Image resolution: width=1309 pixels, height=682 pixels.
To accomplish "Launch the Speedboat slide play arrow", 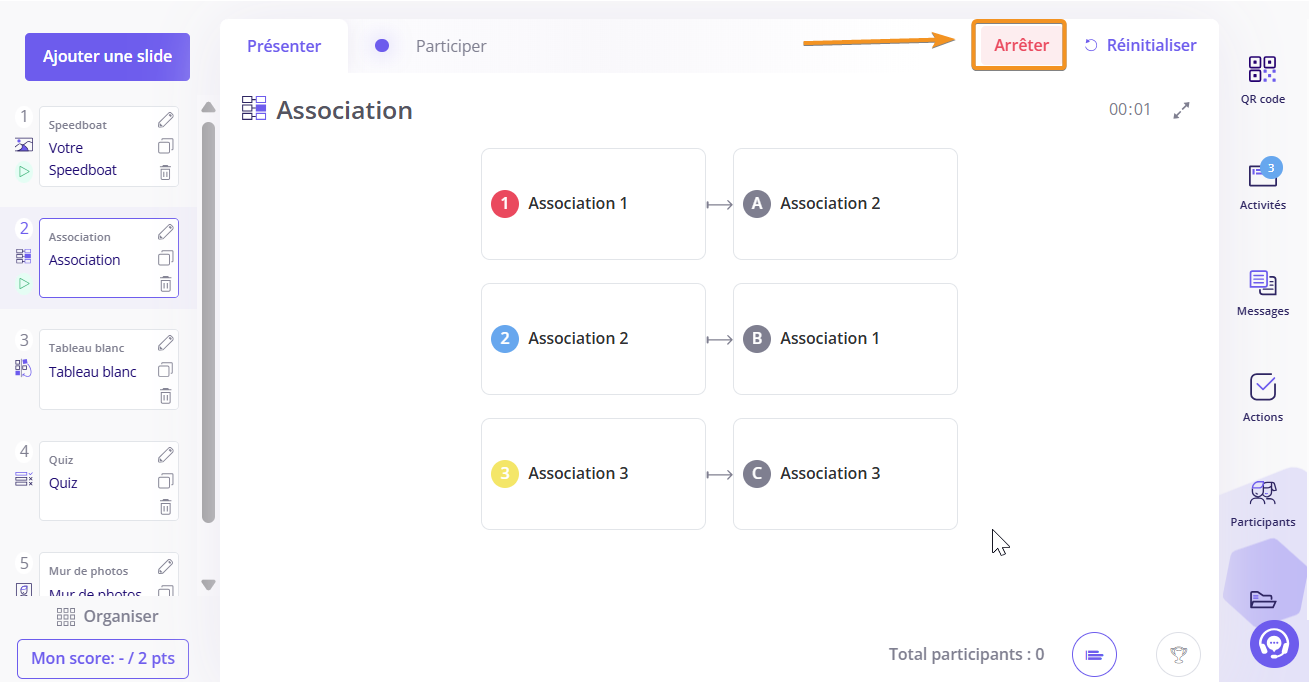I will point(24,171).
